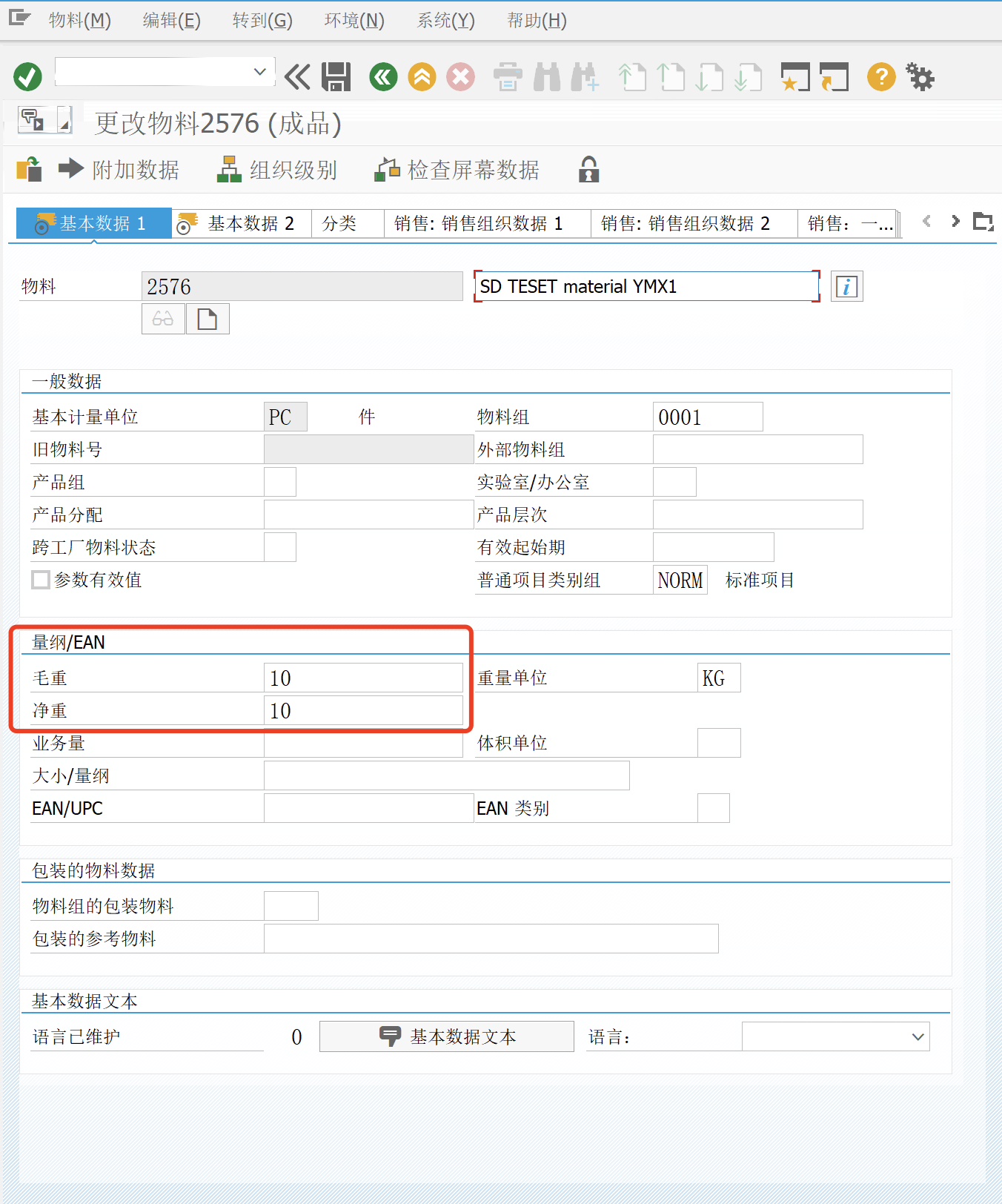
Task: Click the 大小/量纲 input field
Action: tap(447, 775)
